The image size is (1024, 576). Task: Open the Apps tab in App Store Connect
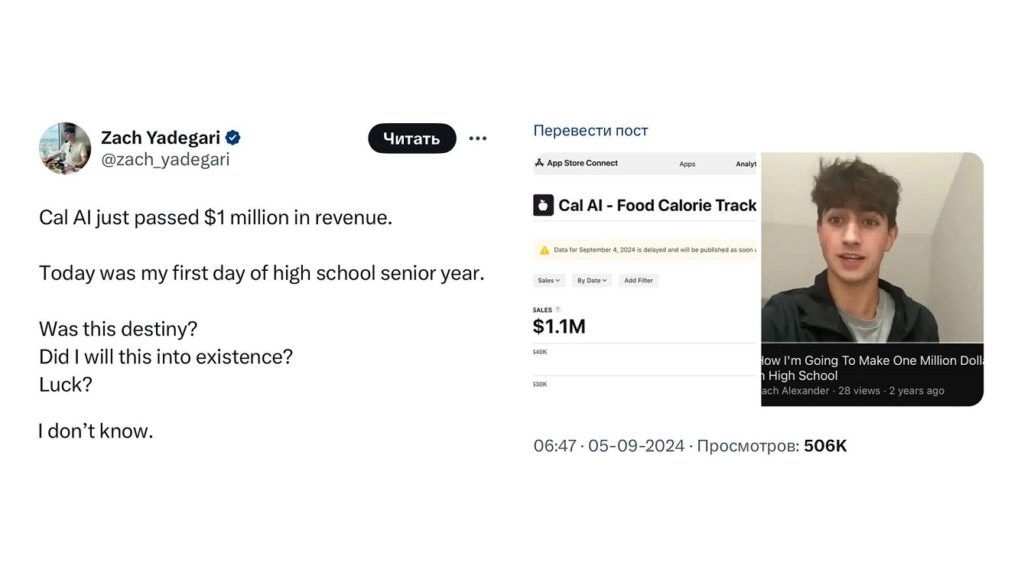[x=687, y=164]
